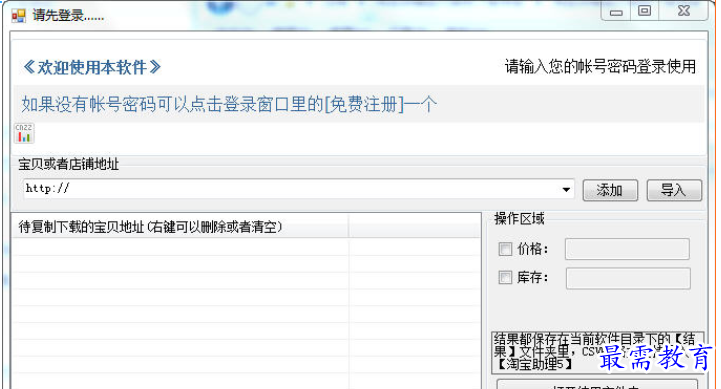
Task: Click the results folder note text box
Action: [x=597, y=352]
